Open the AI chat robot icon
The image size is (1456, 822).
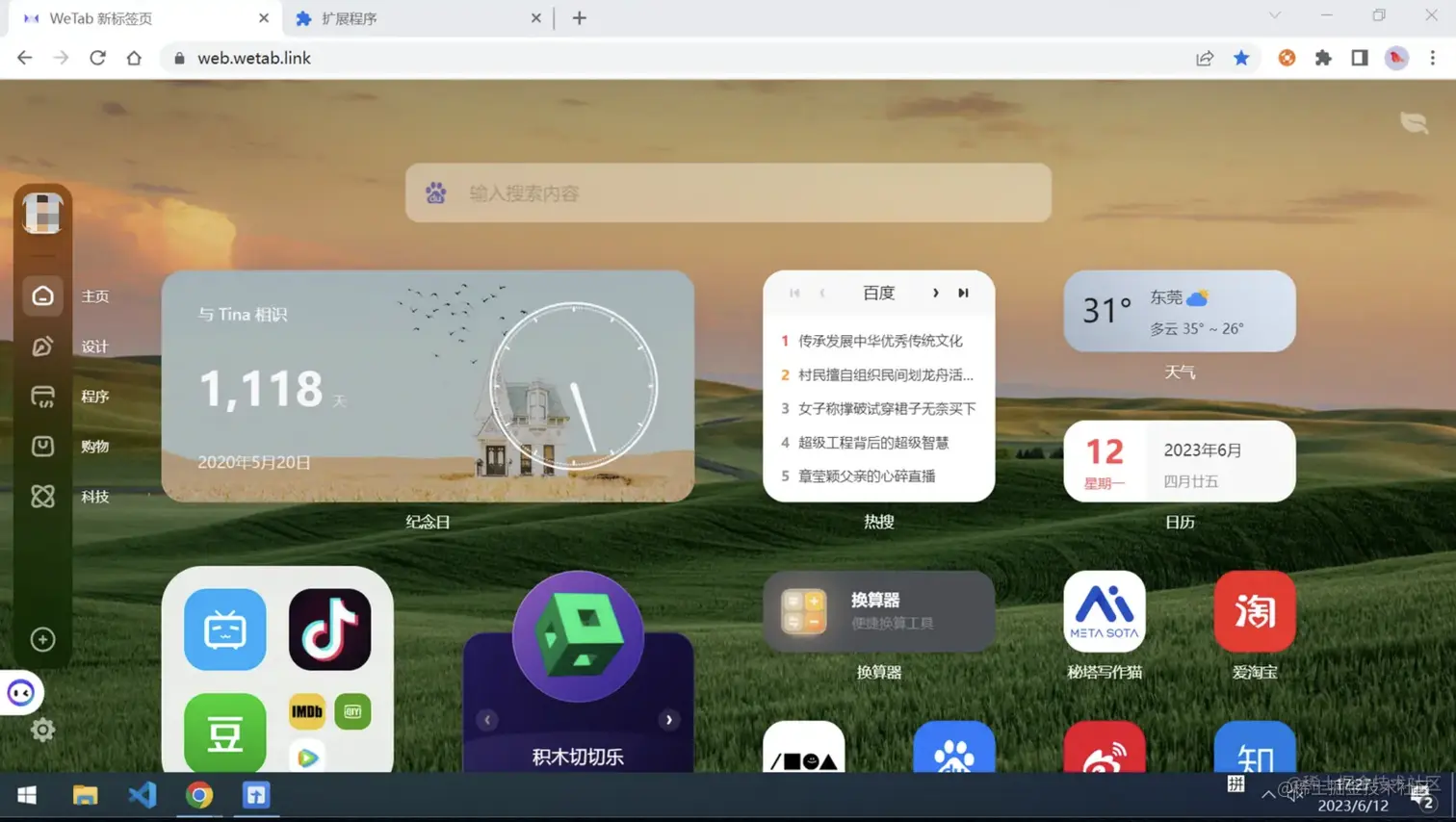(x=20, y=693)
